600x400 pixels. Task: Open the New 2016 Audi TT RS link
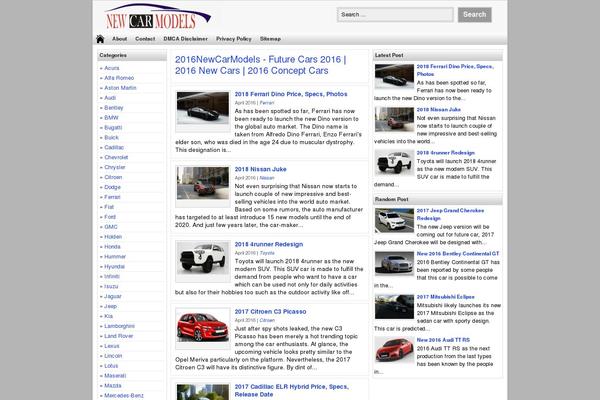tap(443, 340)
